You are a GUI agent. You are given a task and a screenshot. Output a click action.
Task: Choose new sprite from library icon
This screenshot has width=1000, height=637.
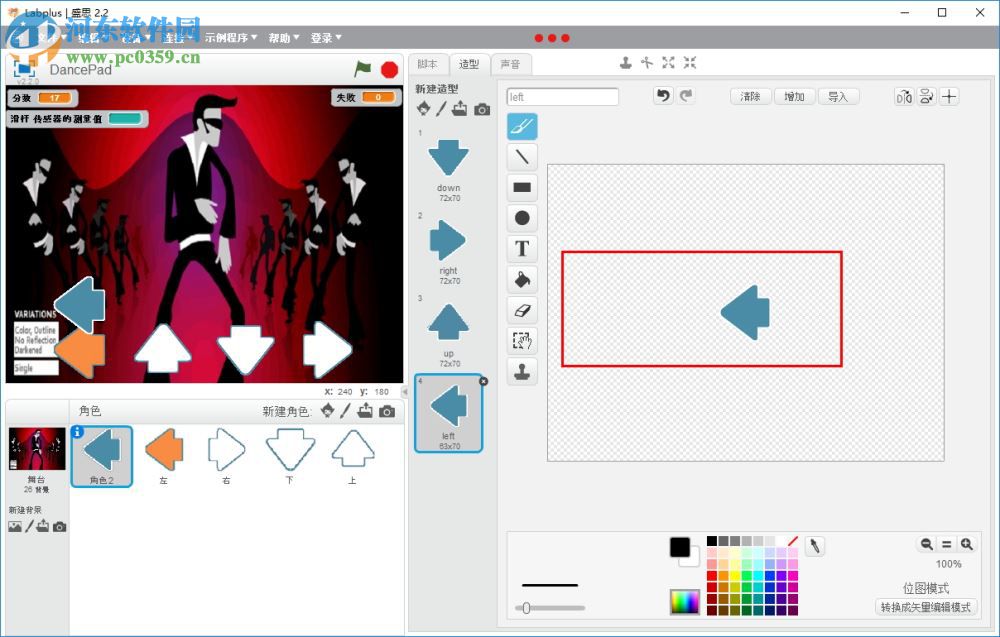point(328,411)
